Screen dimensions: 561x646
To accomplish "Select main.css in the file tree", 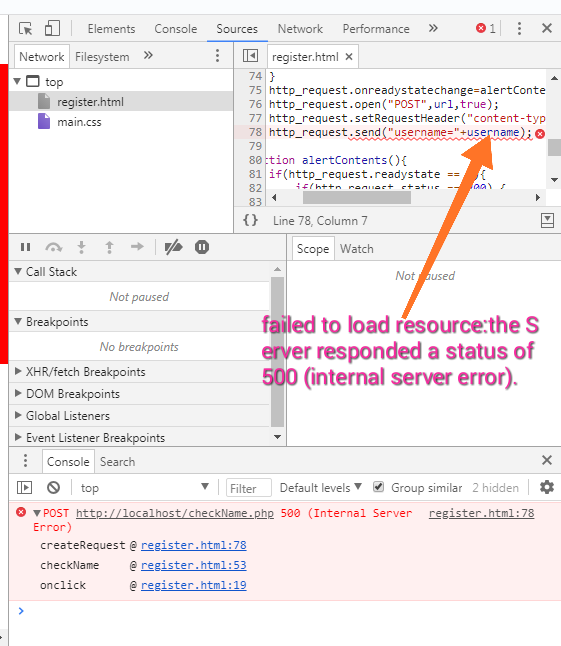I will (79, 122).
